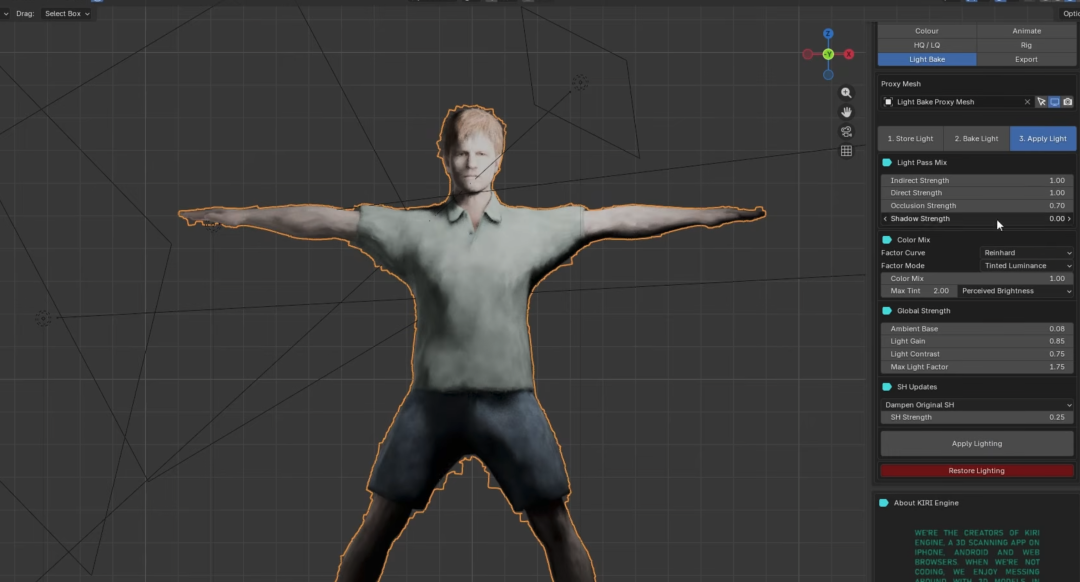Viewport: 1080px width, 582px height.
Task: Click the red Restore Lighting button
Action: [977, 471]
